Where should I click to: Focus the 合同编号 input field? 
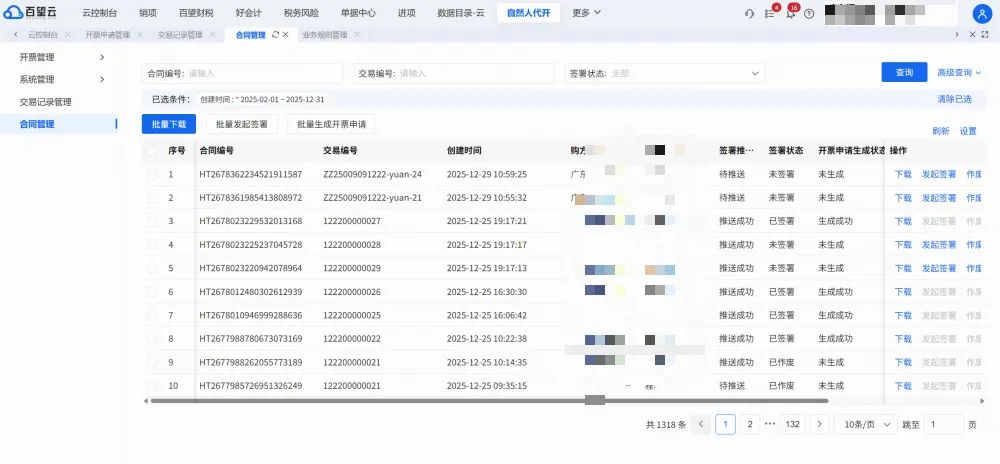pos(242,73)
